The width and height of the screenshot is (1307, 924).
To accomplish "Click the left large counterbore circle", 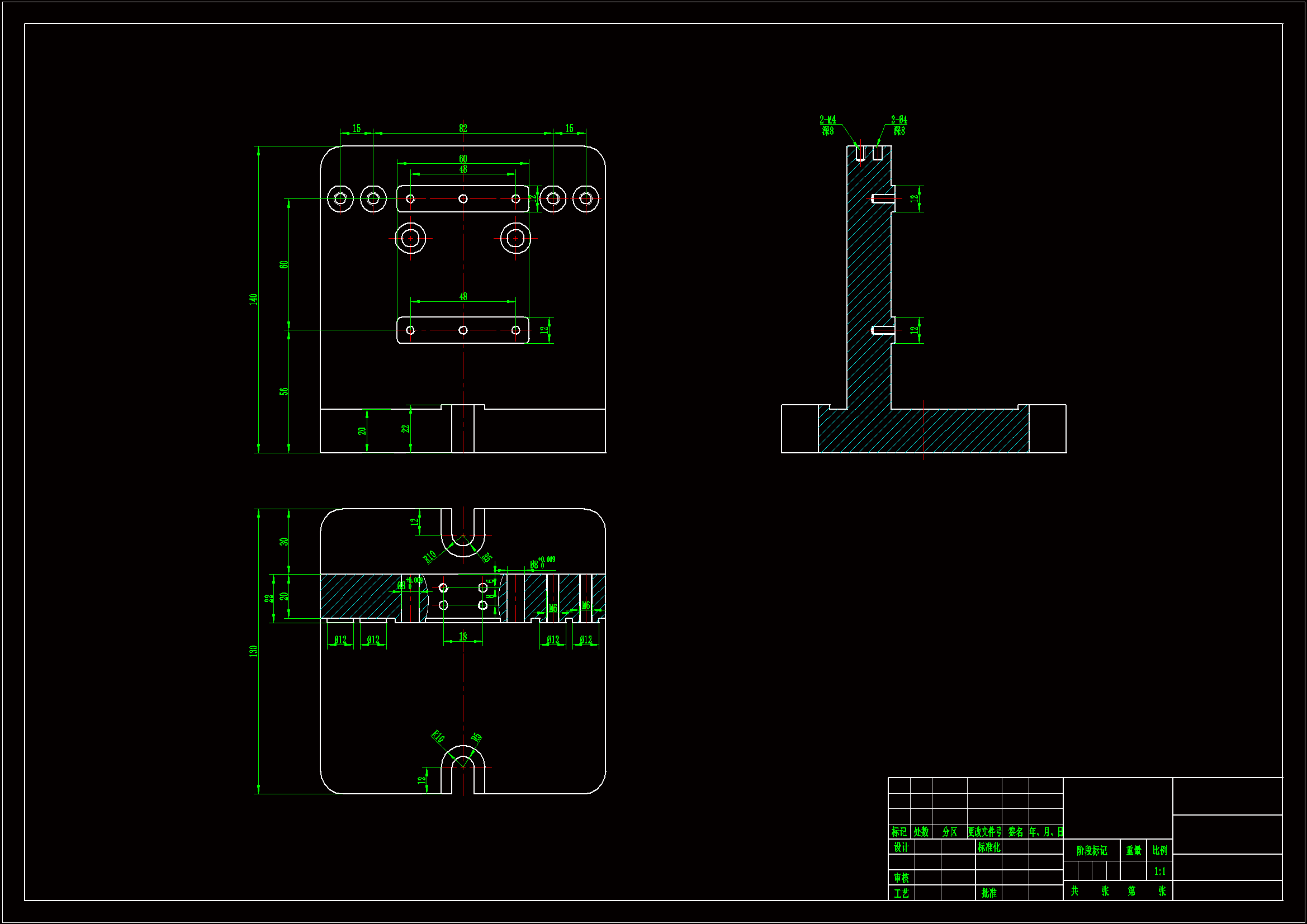I will (410, 238).
